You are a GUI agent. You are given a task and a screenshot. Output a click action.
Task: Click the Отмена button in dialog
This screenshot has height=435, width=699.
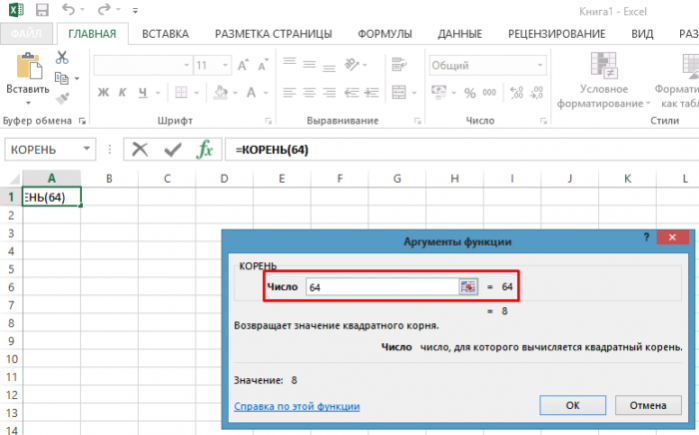[x=648, y=405]
